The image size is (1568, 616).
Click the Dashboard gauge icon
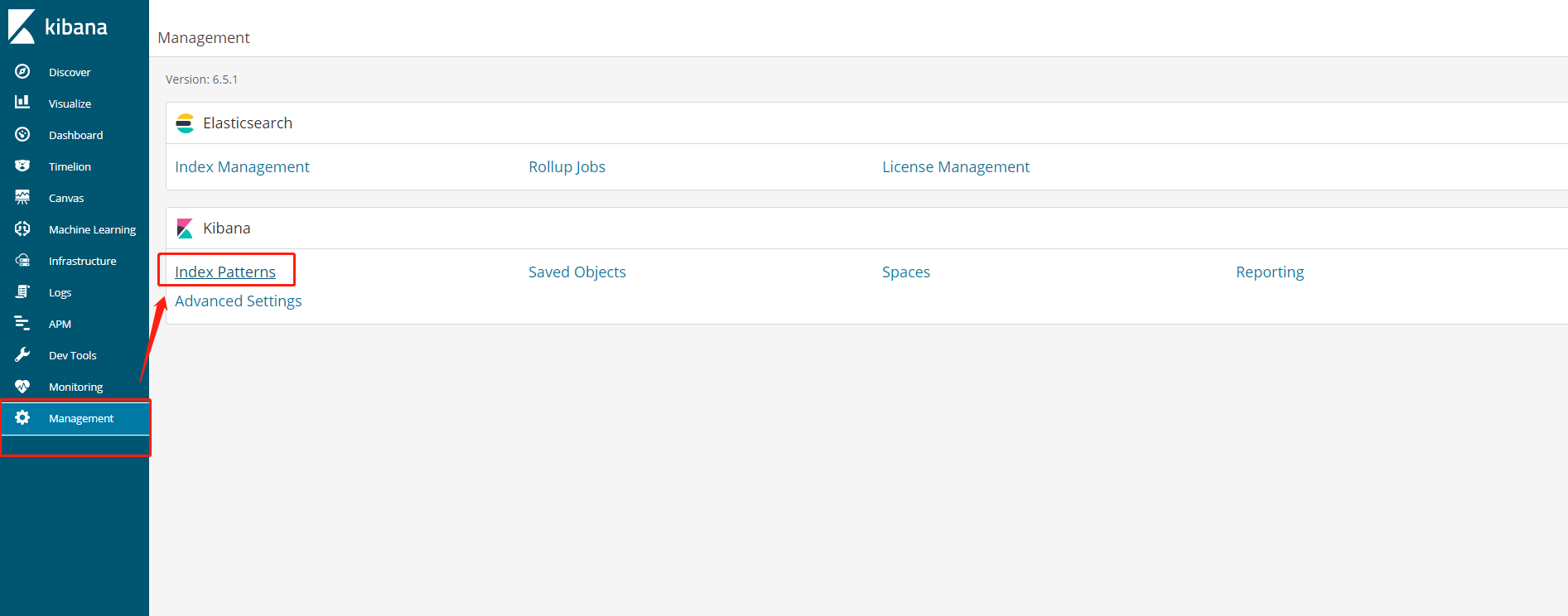point(22,134)
